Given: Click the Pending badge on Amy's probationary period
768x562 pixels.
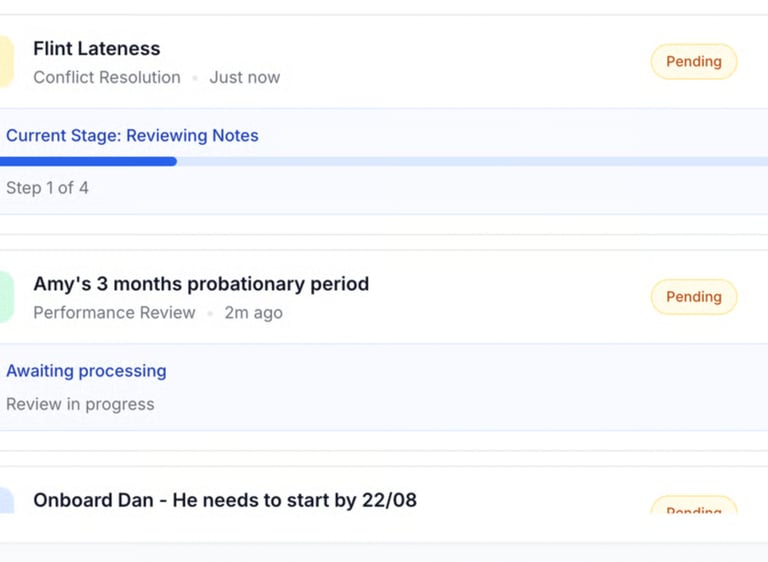Looking at the screenshot, I should (693, 297).
